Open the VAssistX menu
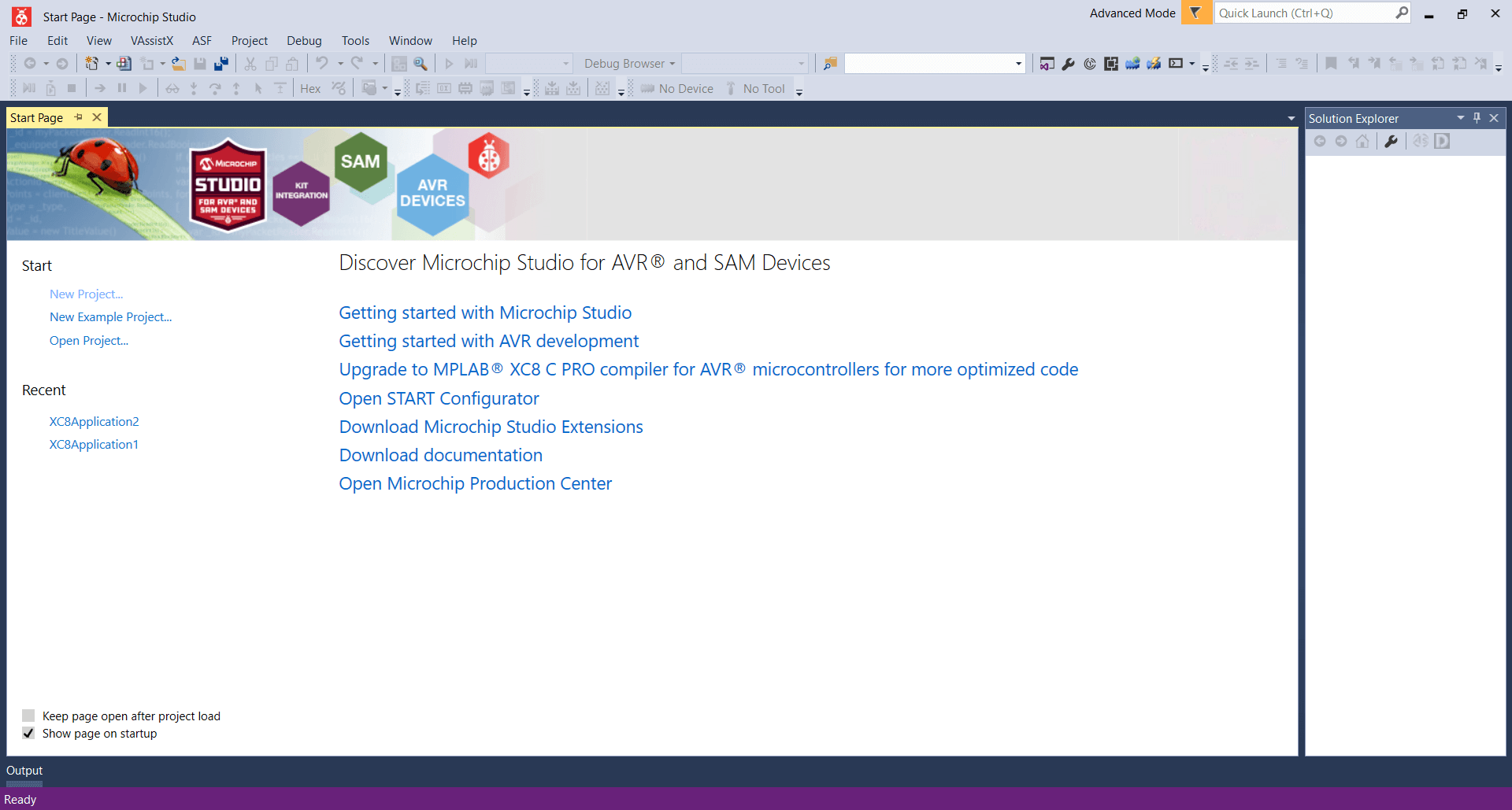The height and width of the screenshot is (810, 1512). pyautogui.click(x=152, y=41)
